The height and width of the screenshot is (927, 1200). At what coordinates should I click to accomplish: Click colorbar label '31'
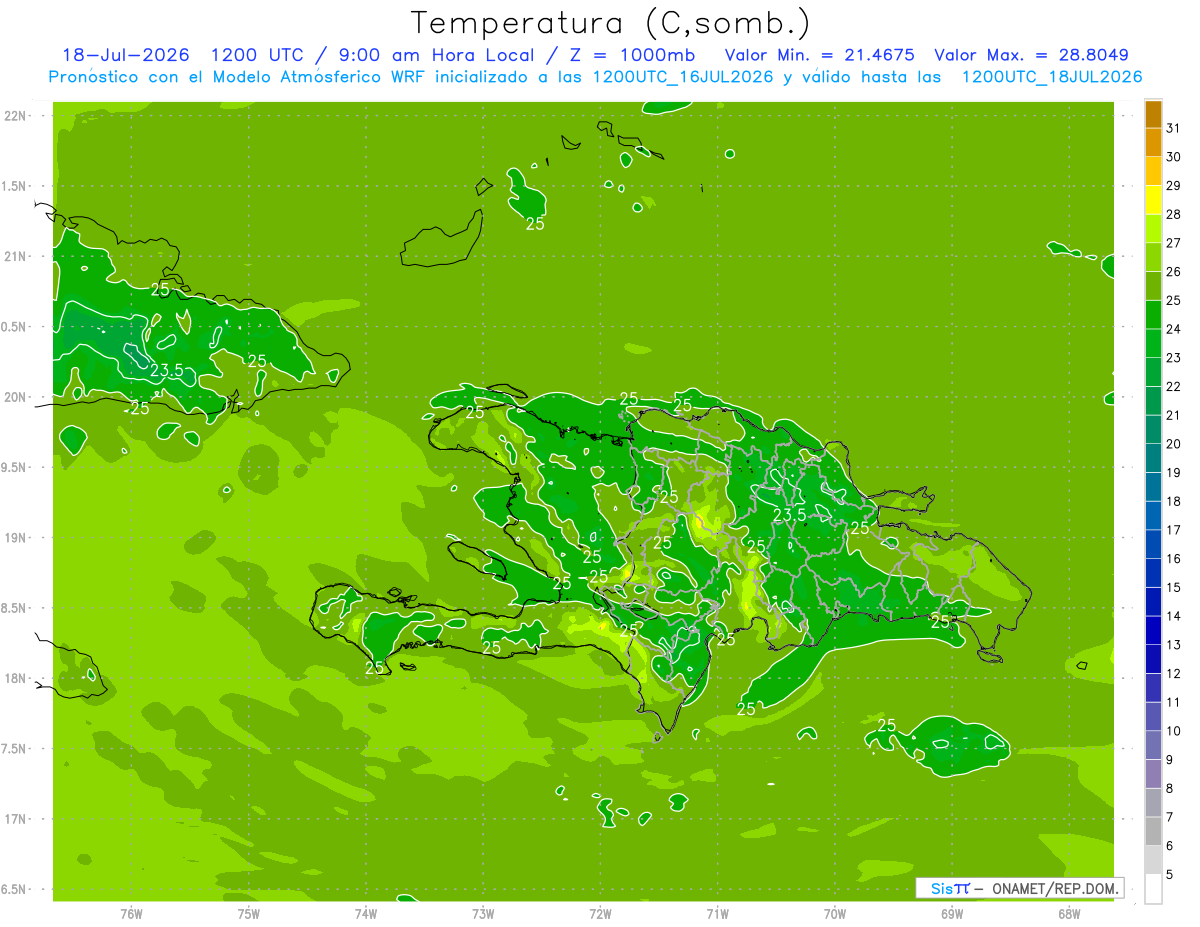click(1173, 128)
